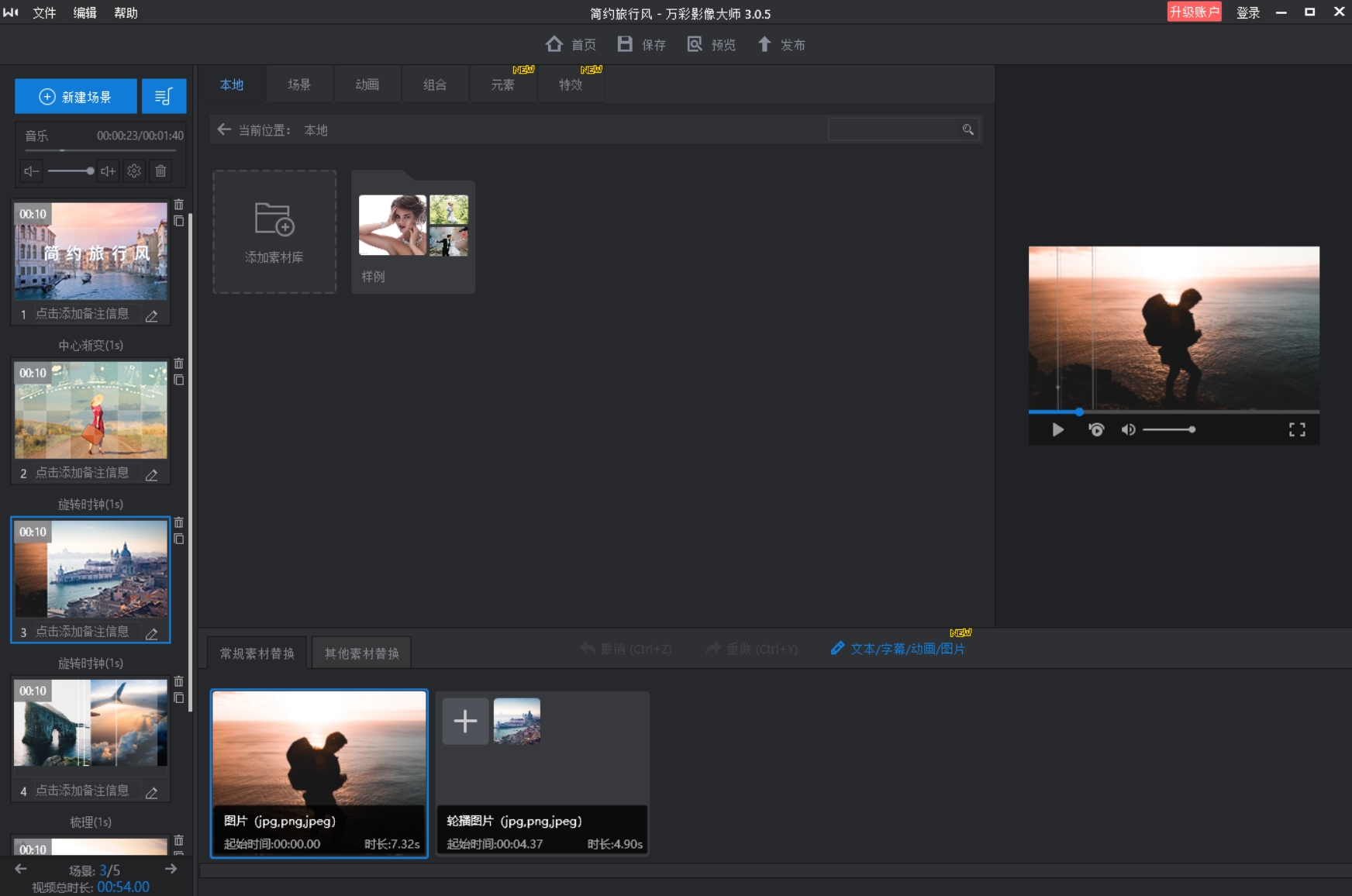Select scene 2 thumbnail with woman in red
Screen dimensions: 1352x896
click(x=91, y=410)
